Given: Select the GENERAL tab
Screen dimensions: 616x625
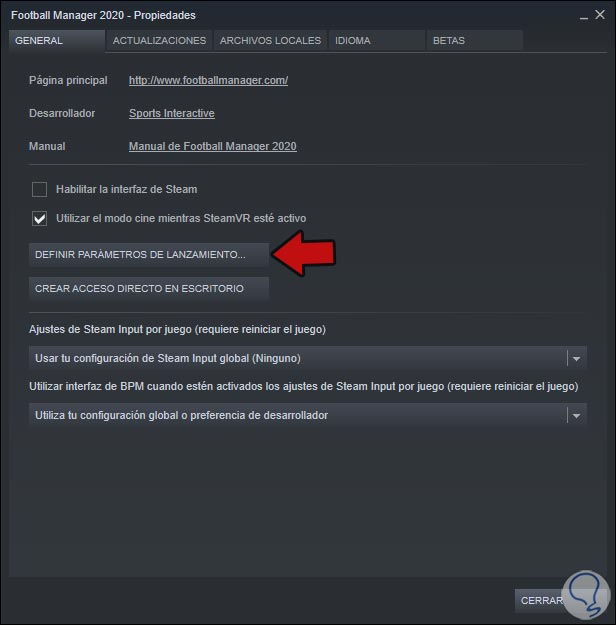Looking at the screenshot, I should pyautogui.click(x=57, y=41).
